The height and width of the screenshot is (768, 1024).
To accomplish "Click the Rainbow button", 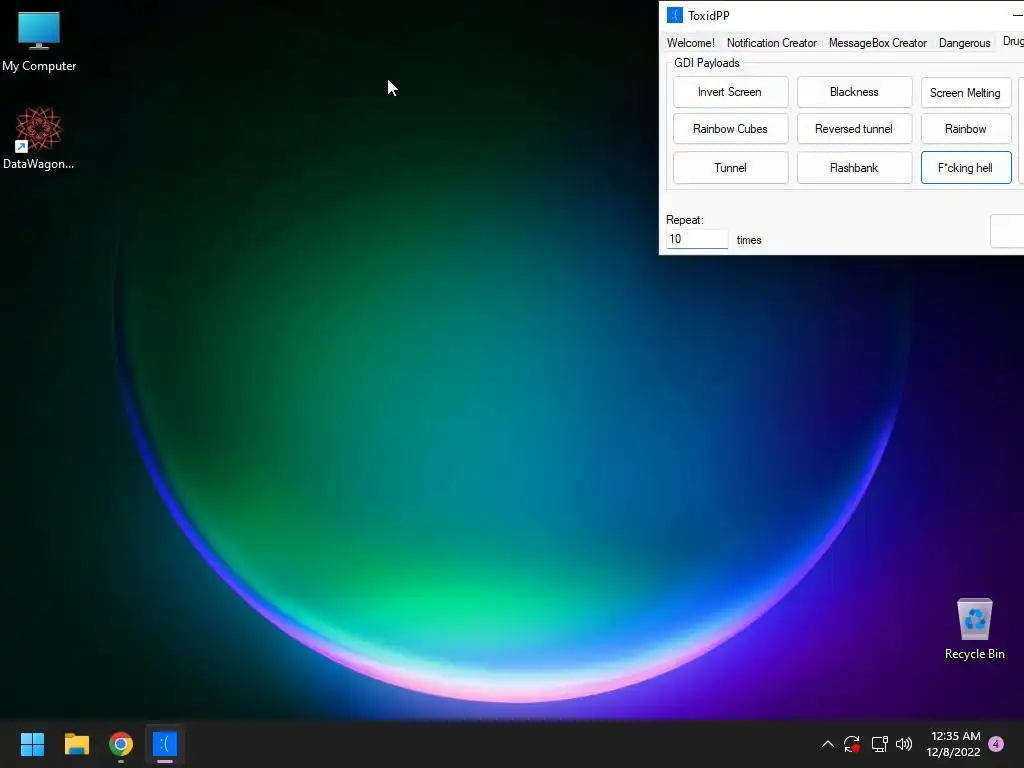I will [x=966, y=129].
